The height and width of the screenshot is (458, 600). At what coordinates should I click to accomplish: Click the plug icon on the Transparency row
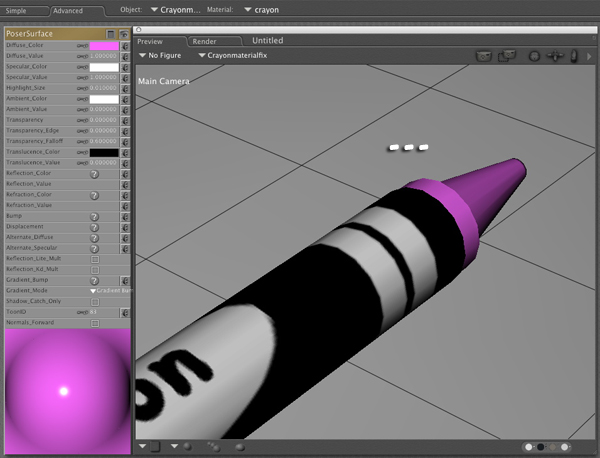(x=125, y=121)
